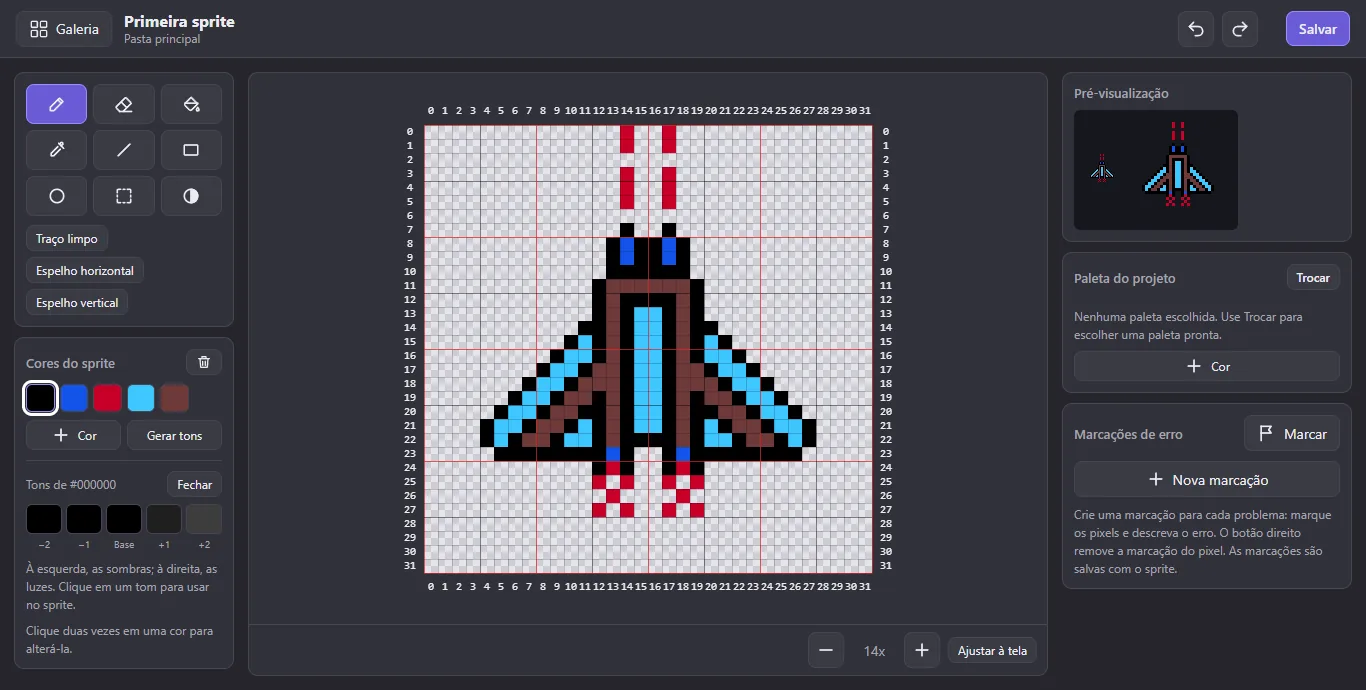This screenshot has width=1366, height=690.
Task: Pick the +2 light tone swatch
Action: click(204, 519)
